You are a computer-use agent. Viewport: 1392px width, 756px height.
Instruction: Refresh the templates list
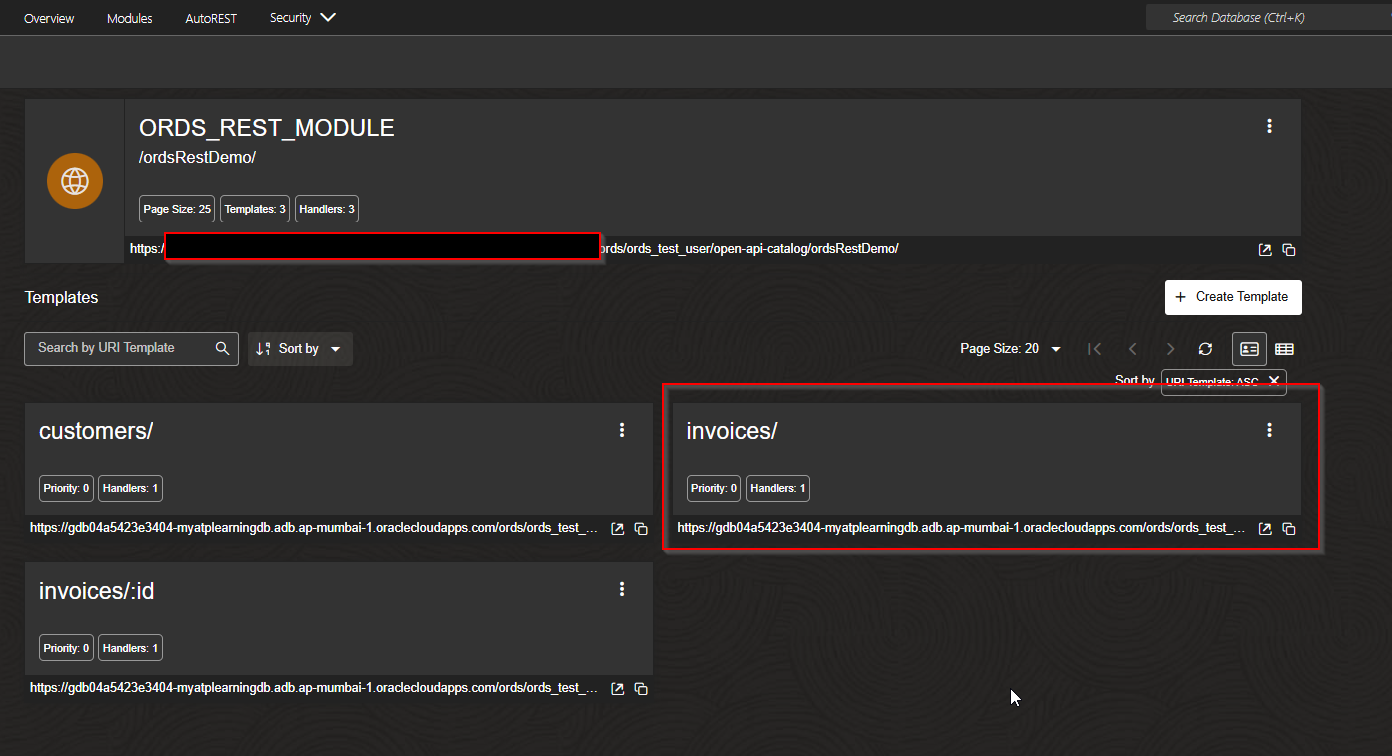1205,348
